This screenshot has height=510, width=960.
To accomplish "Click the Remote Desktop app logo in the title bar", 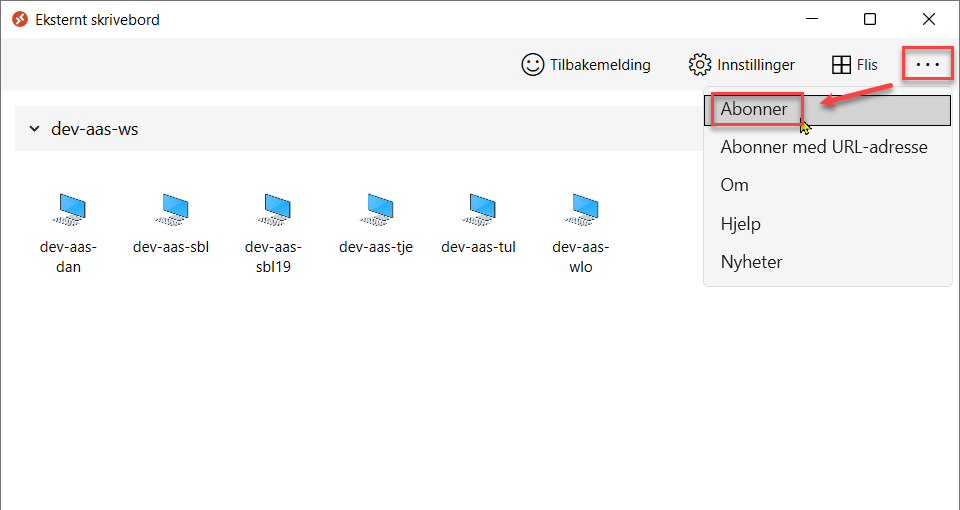I will tap(20, 20).
